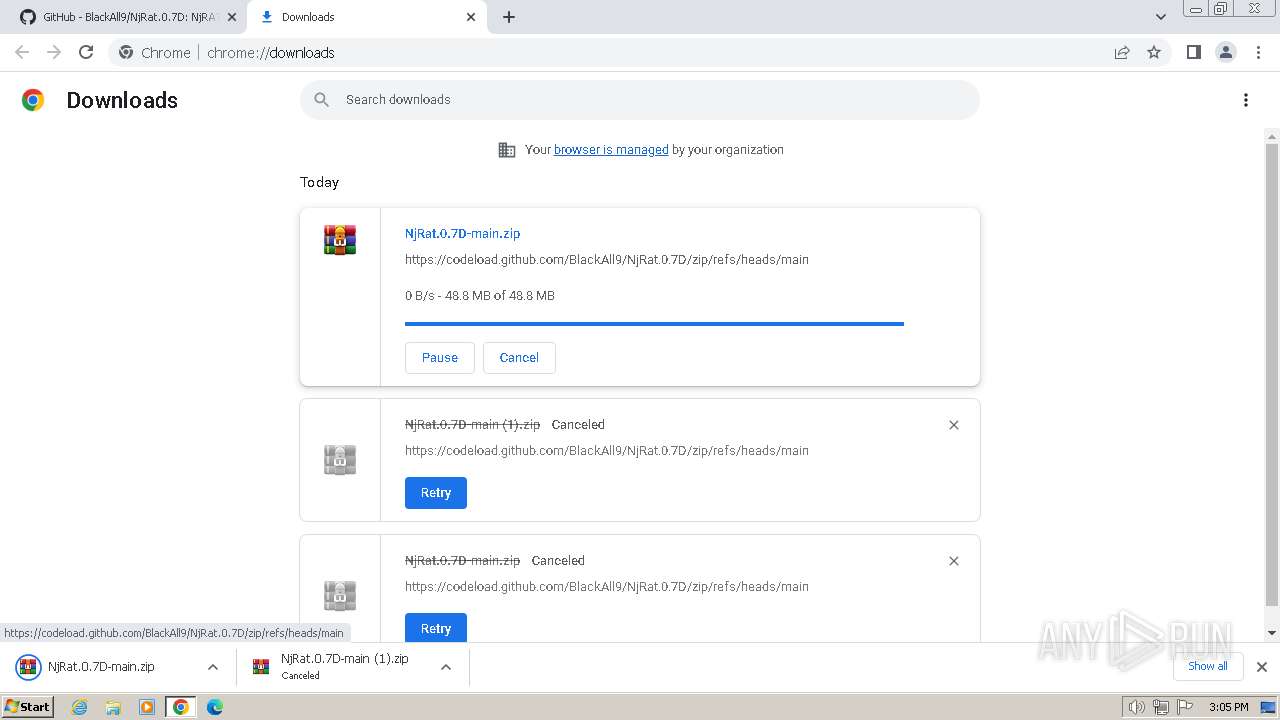Go forward with the forward arrow
Image resolution: width=1280 pixels, height=720 pixels.
click(54, 52)
